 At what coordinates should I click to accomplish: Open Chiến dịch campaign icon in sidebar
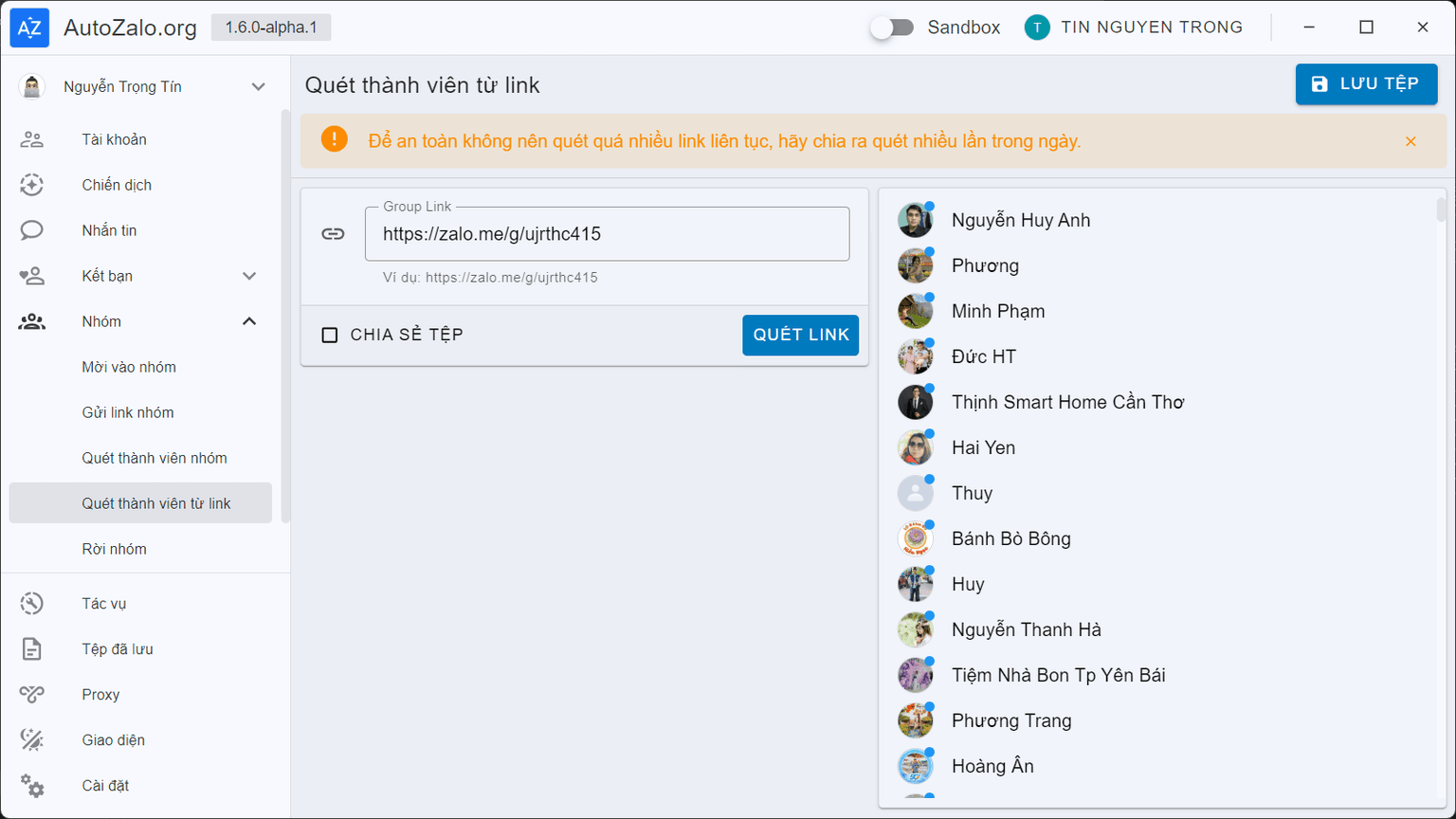(x=32, y=185)
